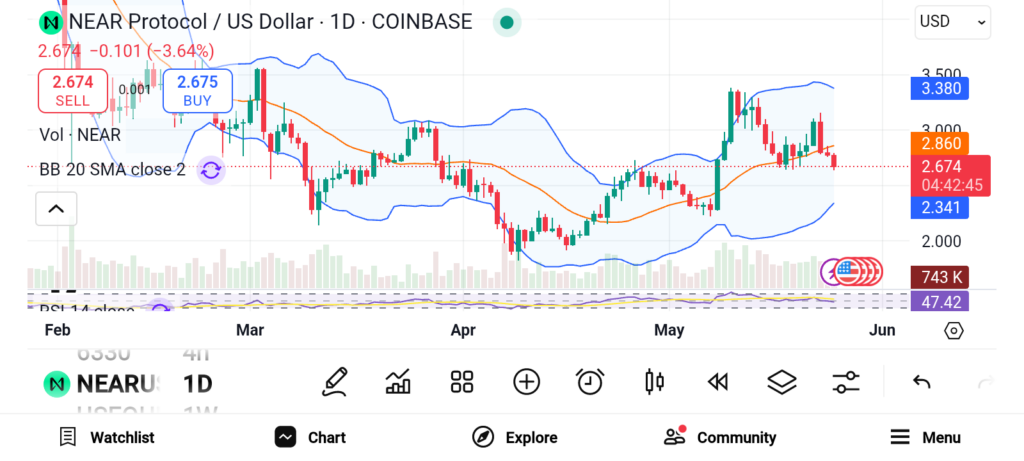Screen dimensions: 1024x461
Task: Tap the add plus circle icon
Action: point(526,382)
